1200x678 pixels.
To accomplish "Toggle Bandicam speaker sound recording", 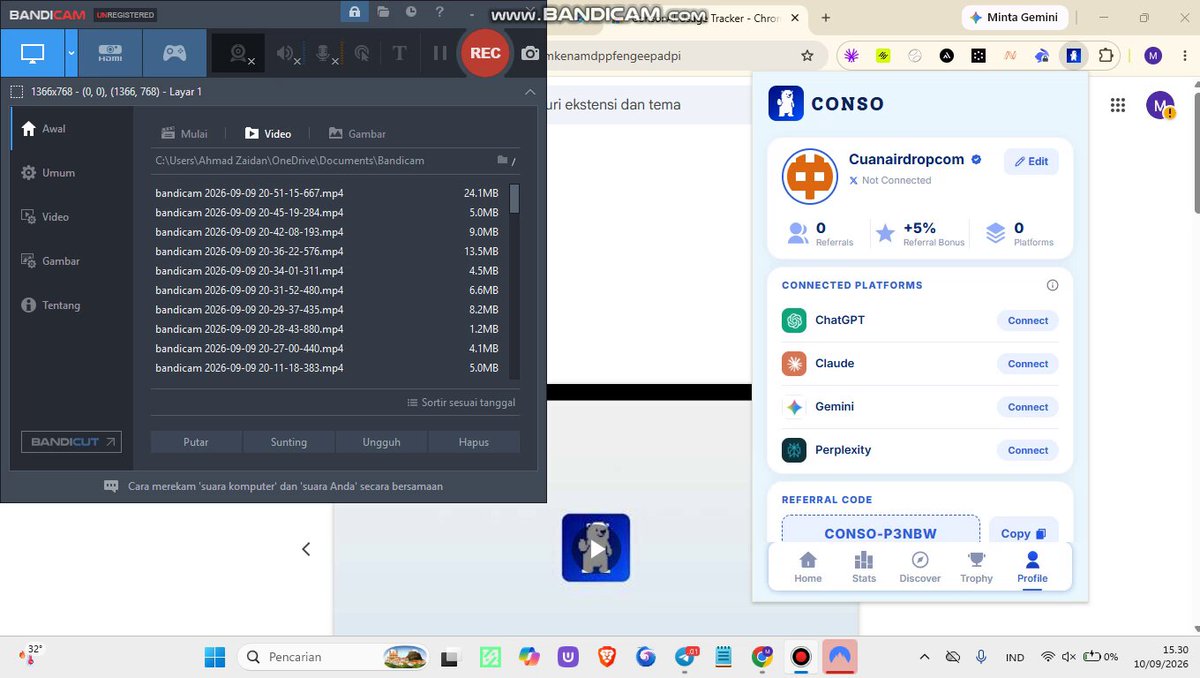I will pyautogui.click(x=288, y=54).
